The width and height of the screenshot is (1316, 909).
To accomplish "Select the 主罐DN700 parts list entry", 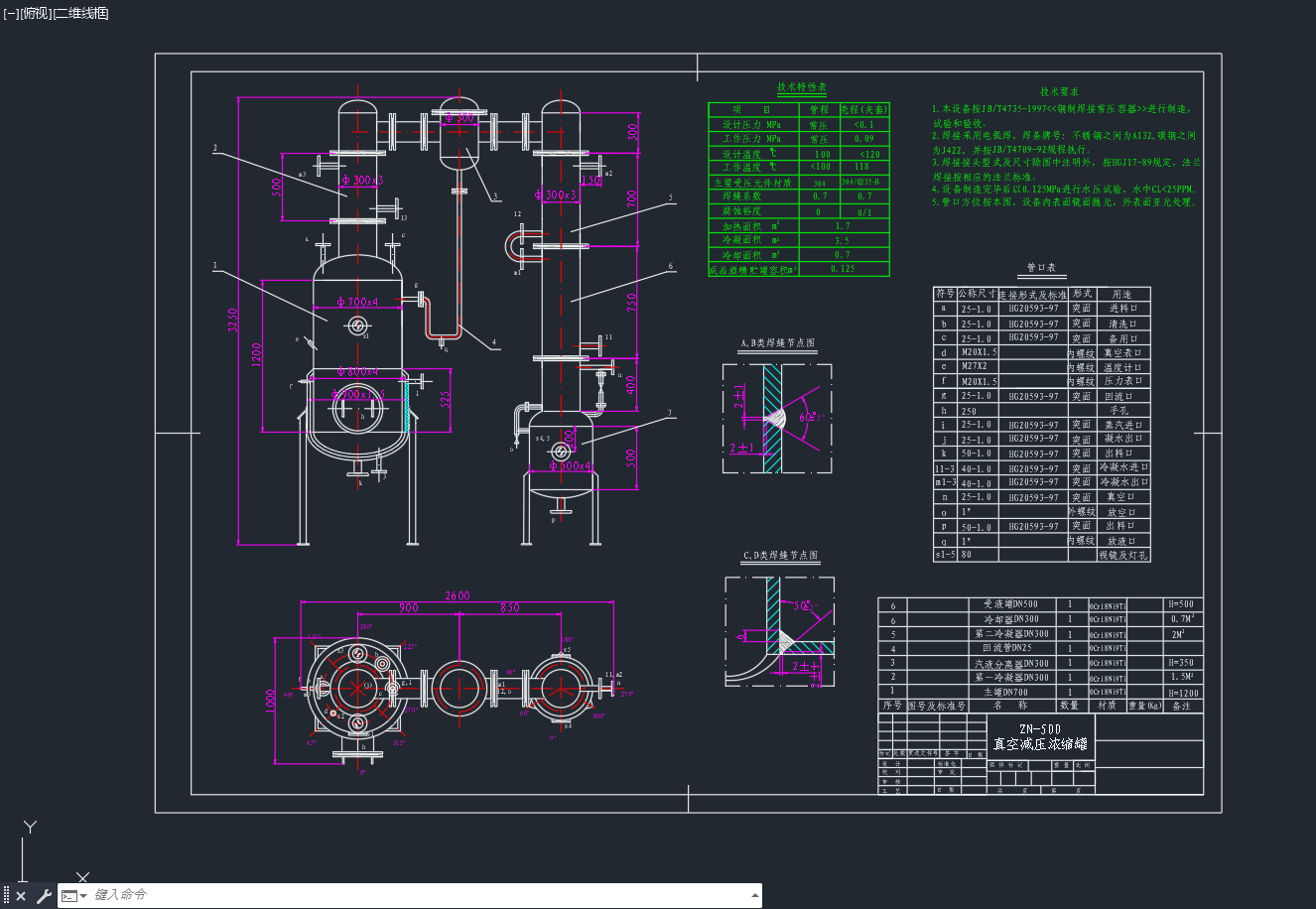I will pos(1005,692).
